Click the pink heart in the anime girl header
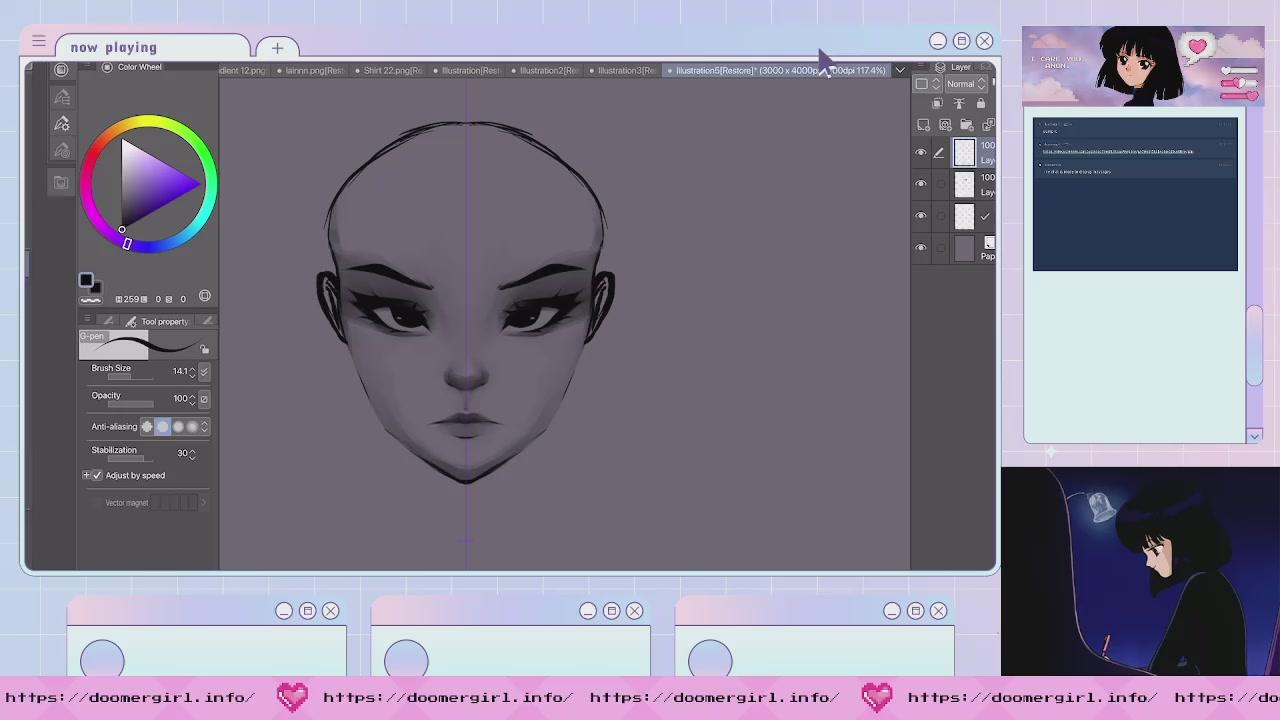Viewport: 1280px width, 720px height. [1198, 46]
